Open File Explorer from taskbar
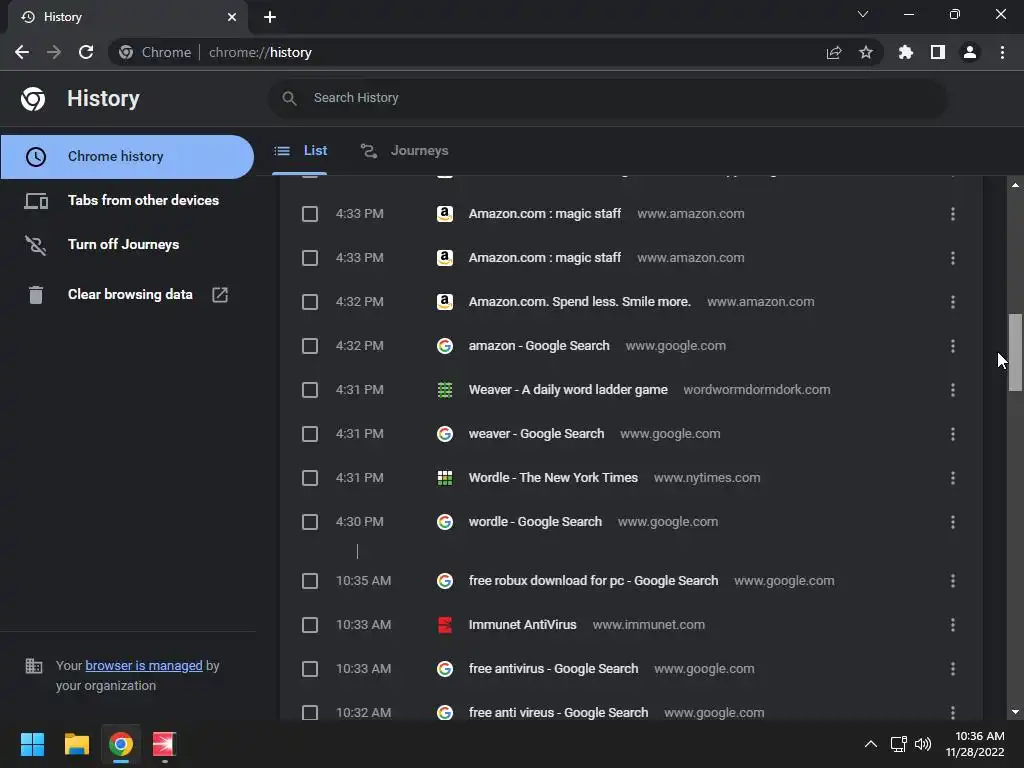The height and width of the screenshot is (768, 1024). 76,744
